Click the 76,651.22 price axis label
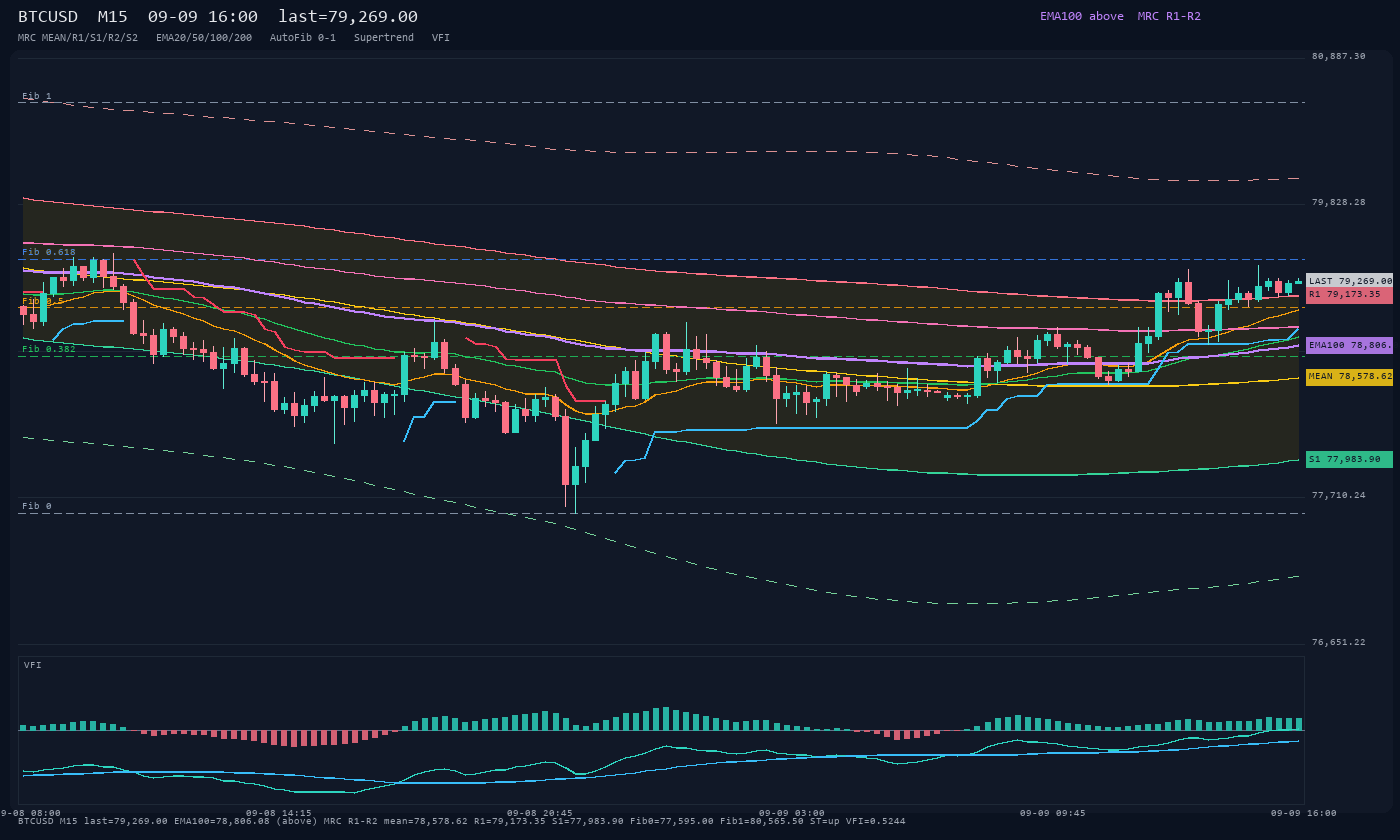Viewport: 1400px width, 840px height. 1338,642
